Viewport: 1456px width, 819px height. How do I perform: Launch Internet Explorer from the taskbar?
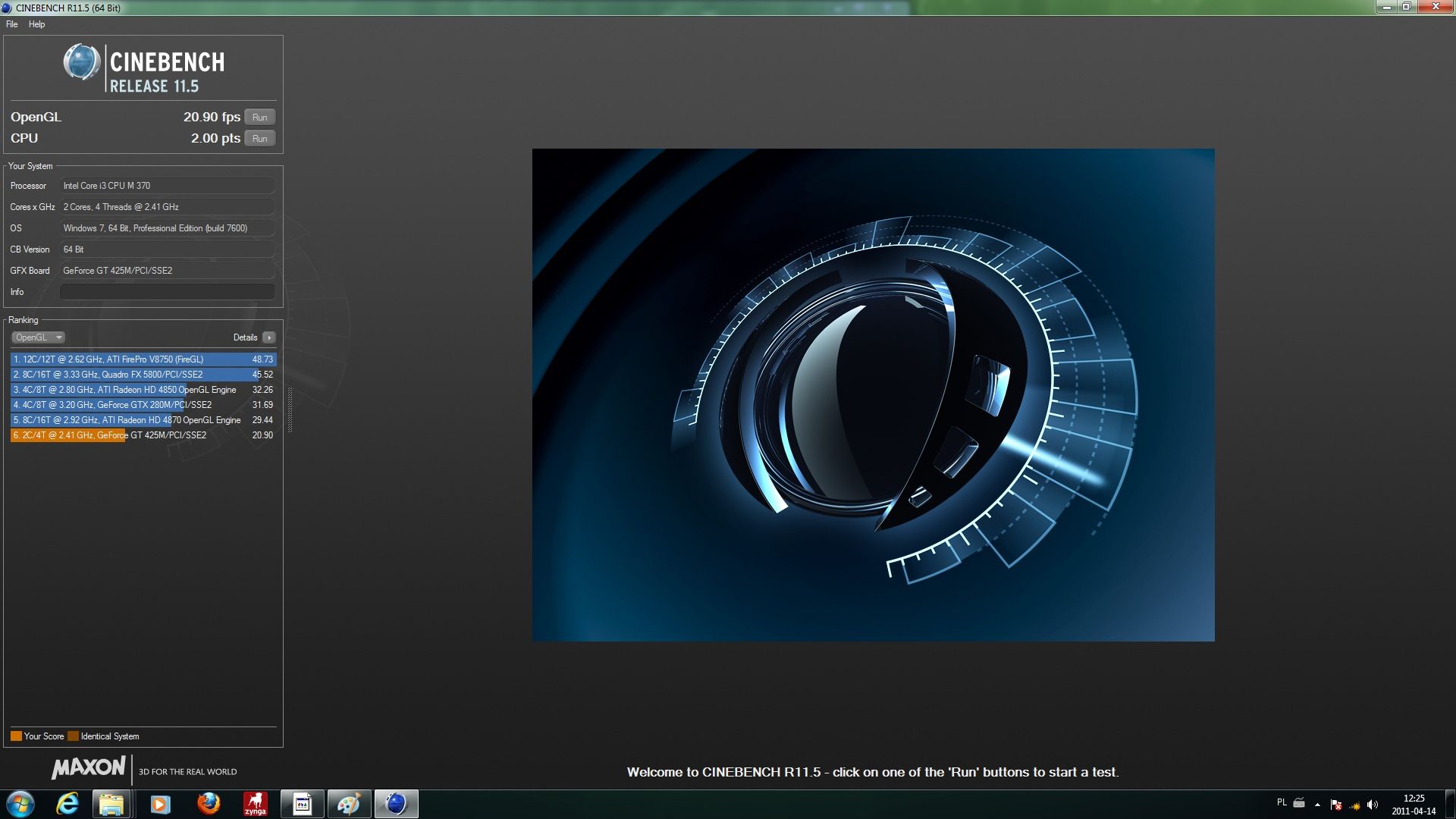[x=67, y=804]
